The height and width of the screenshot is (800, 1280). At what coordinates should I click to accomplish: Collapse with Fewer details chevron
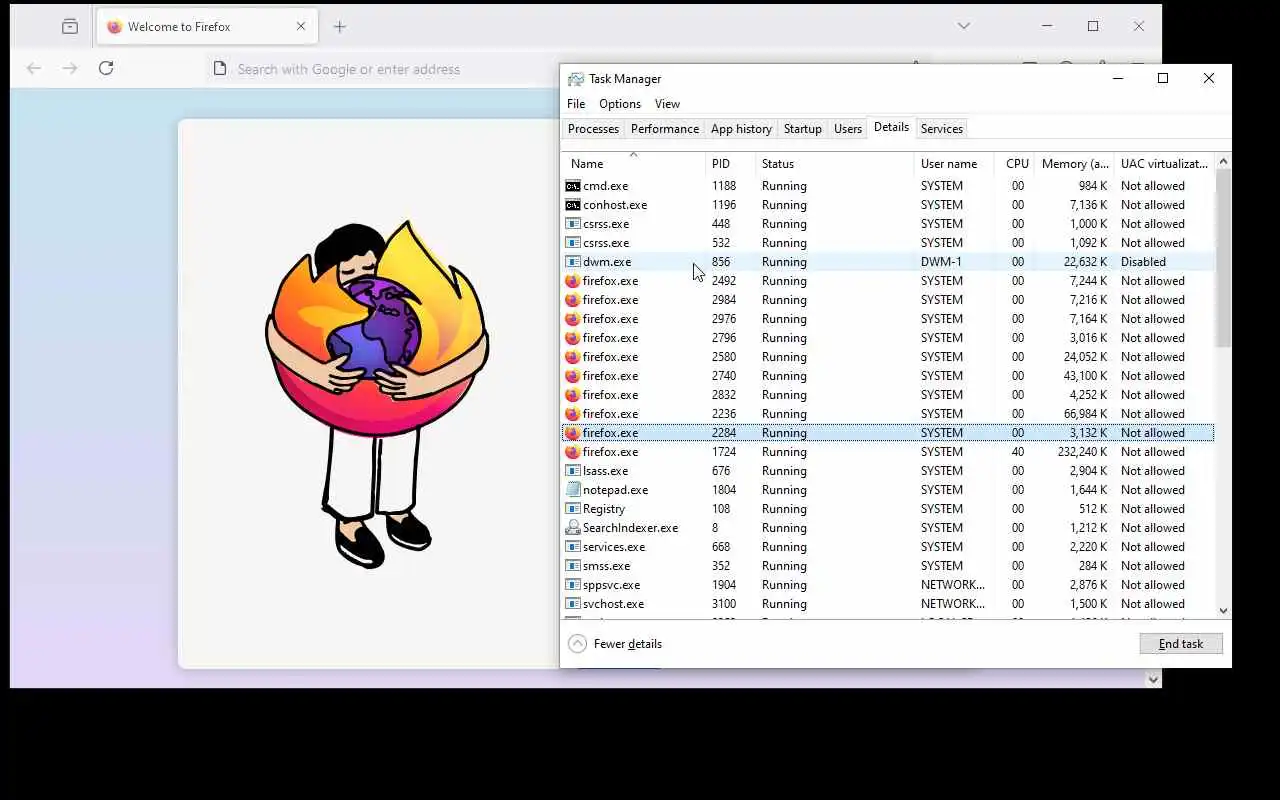coord(577,644)
